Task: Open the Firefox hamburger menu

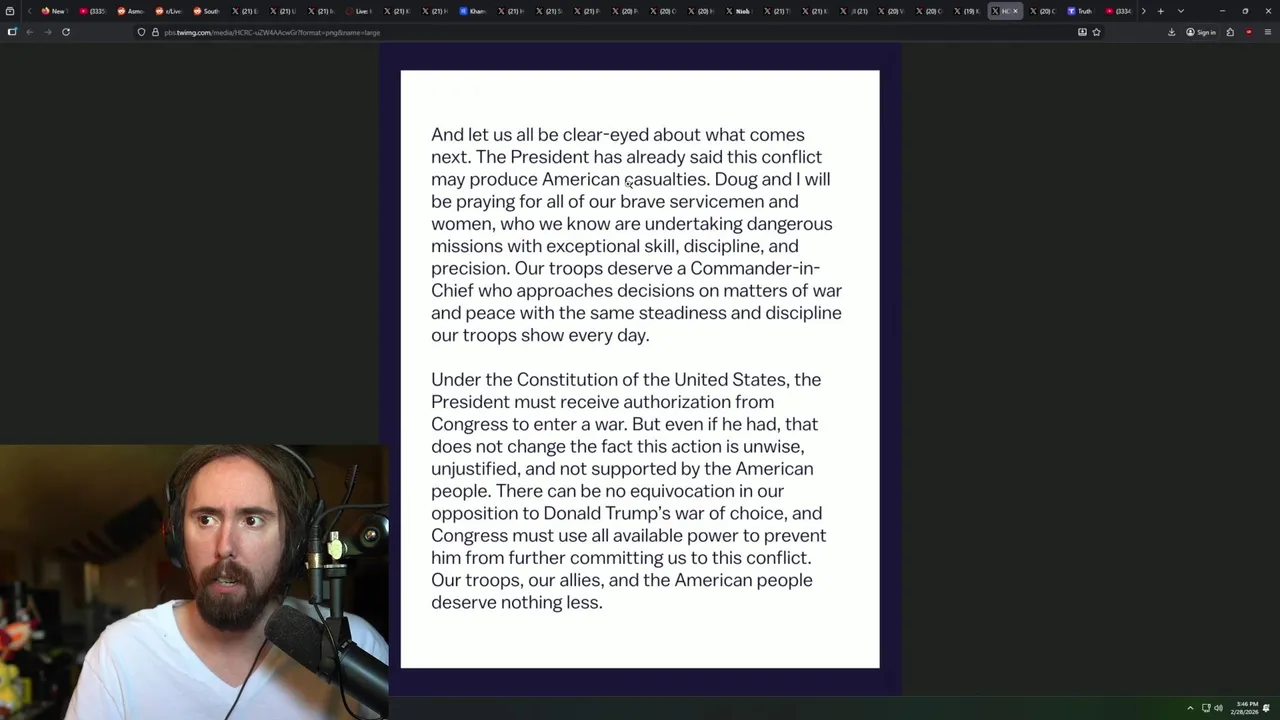Action: point(1266,32)
